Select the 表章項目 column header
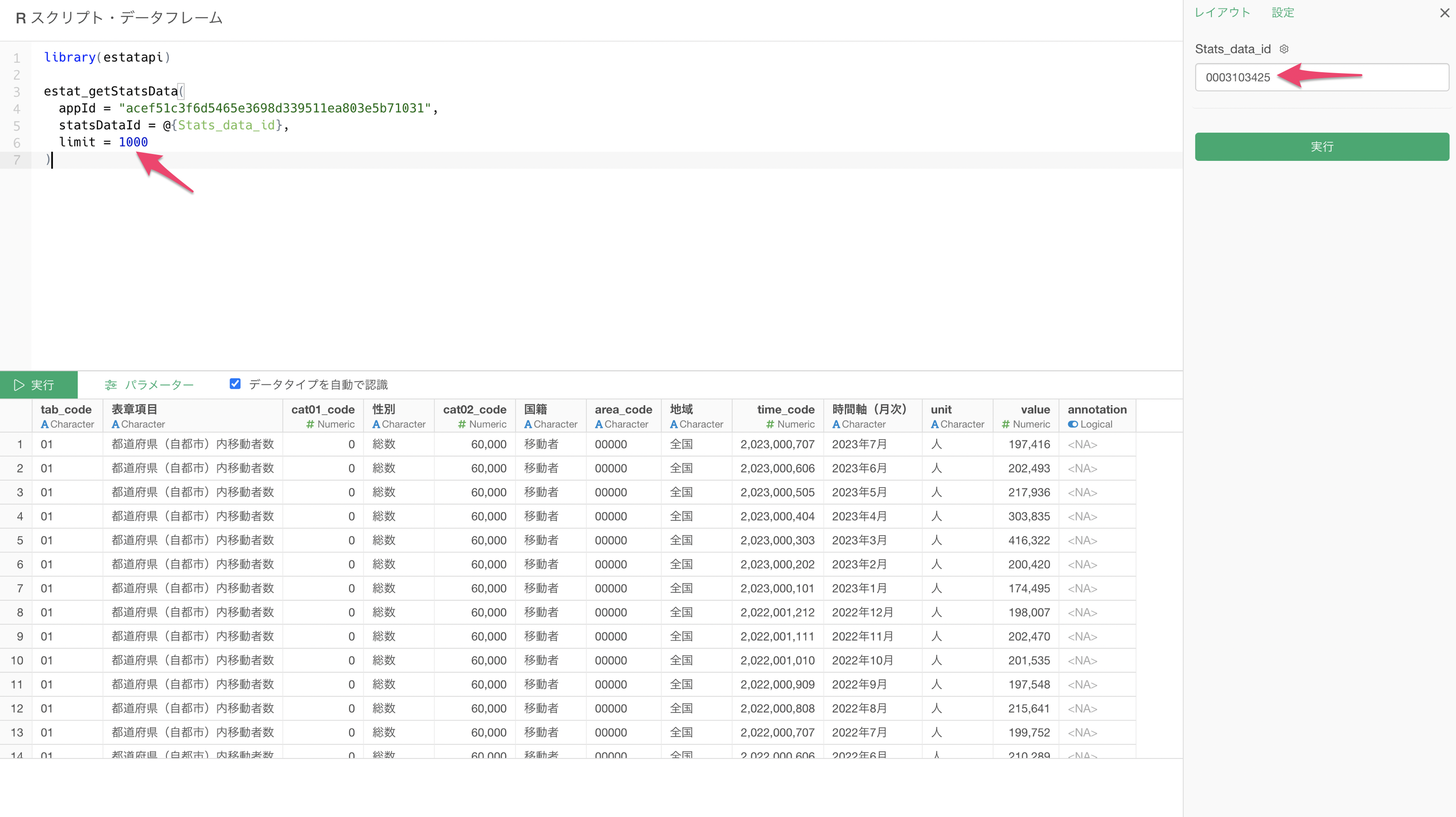The width and height of the screenshot is (1456, 817). click(x=192, y=416)
